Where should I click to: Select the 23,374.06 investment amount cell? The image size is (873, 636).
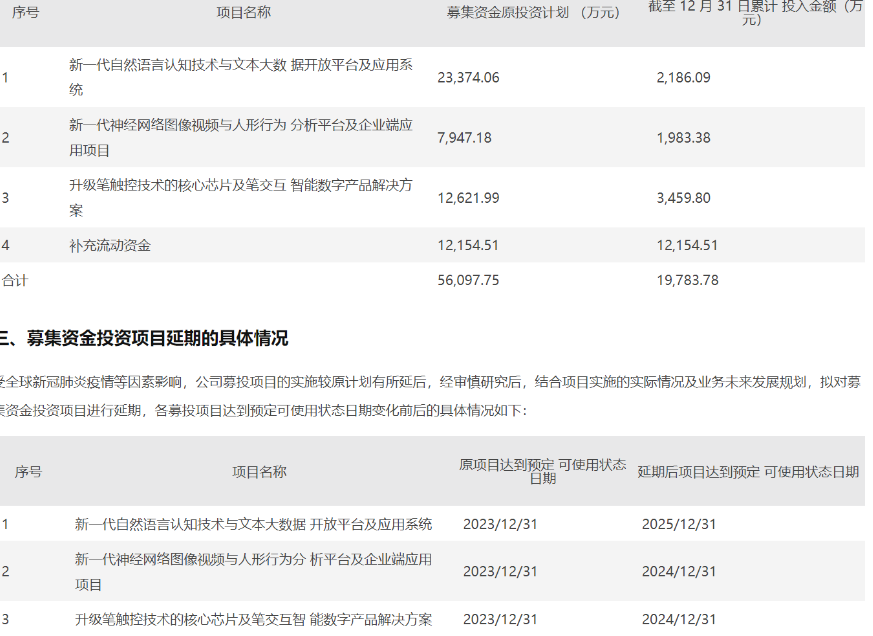click(x=468, y=77)
